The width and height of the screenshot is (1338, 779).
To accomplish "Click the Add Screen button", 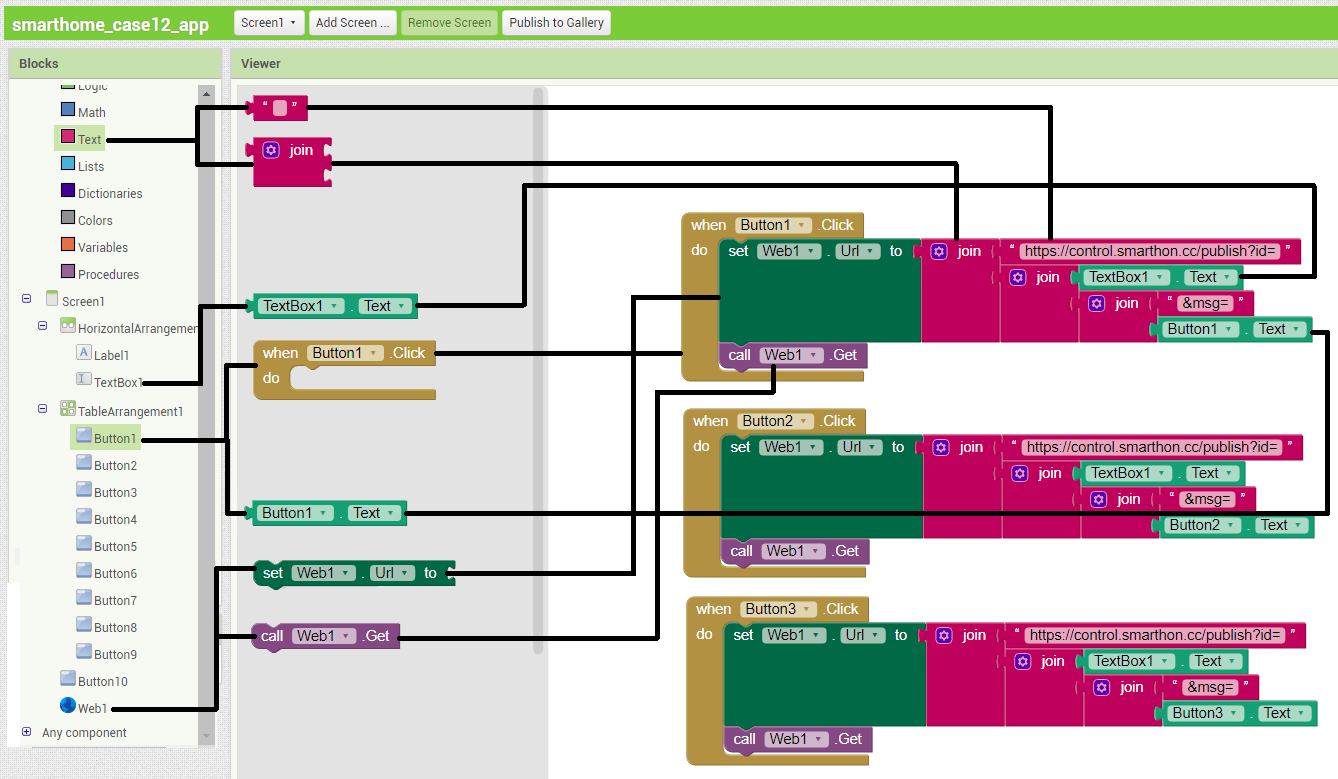I will [353, 22].
